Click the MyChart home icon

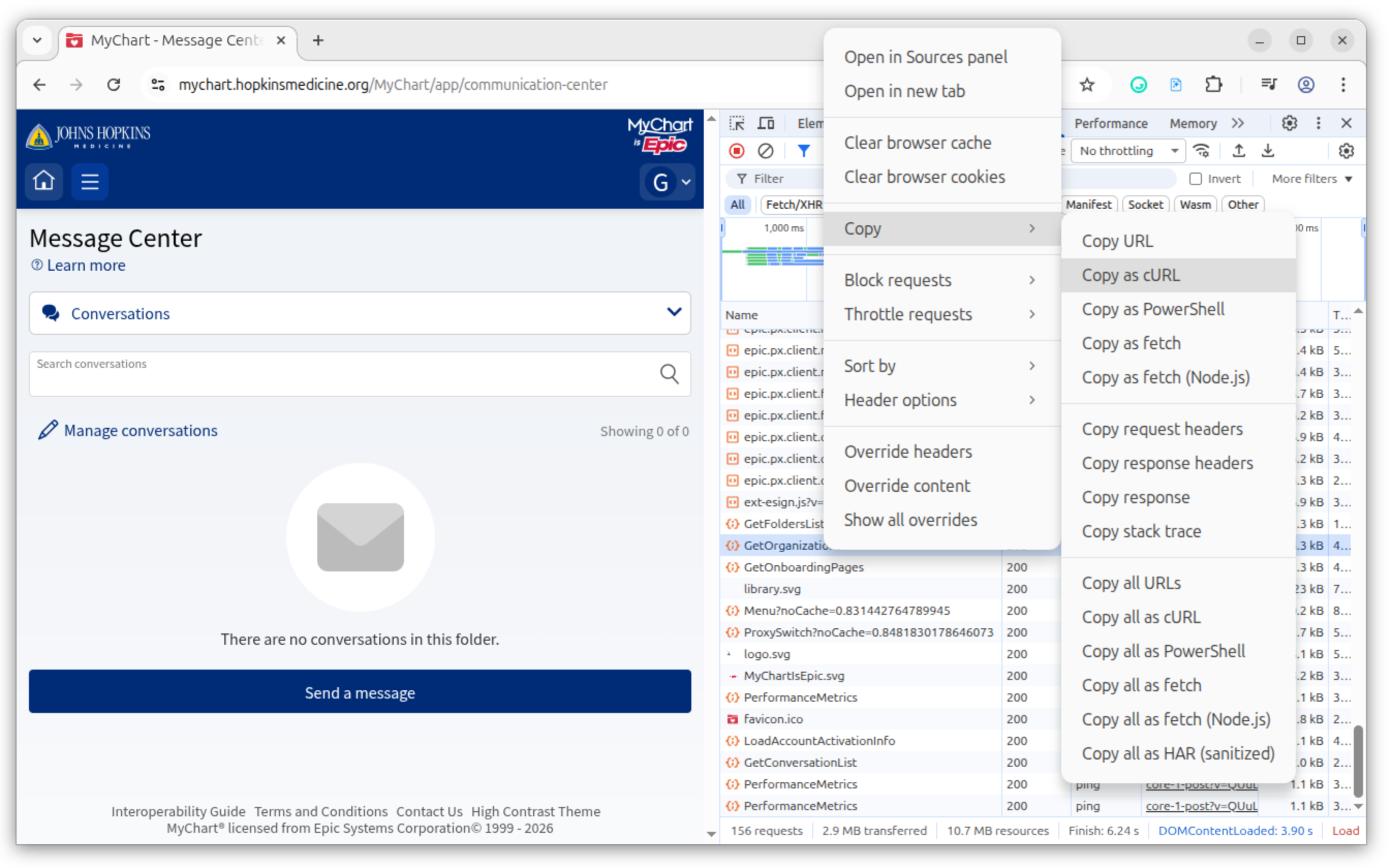43,181
